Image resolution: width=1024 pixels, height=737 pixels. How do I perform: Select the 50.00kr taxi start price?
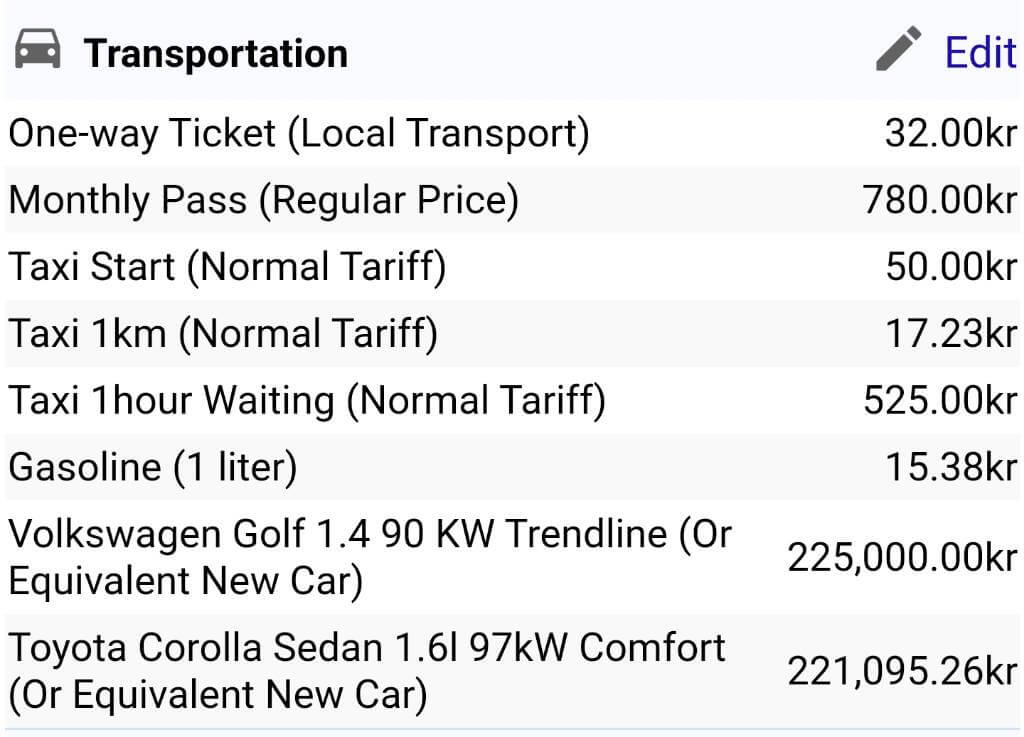951,267
